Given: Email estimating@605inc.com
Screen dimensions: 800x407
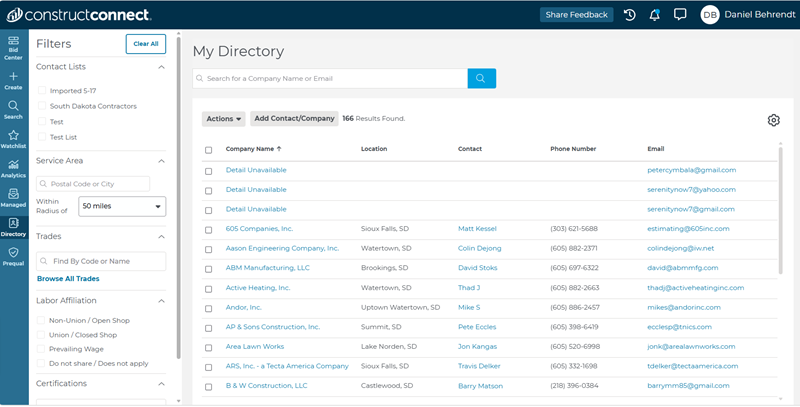Looking at the screenshot, I should coord(688,228).
